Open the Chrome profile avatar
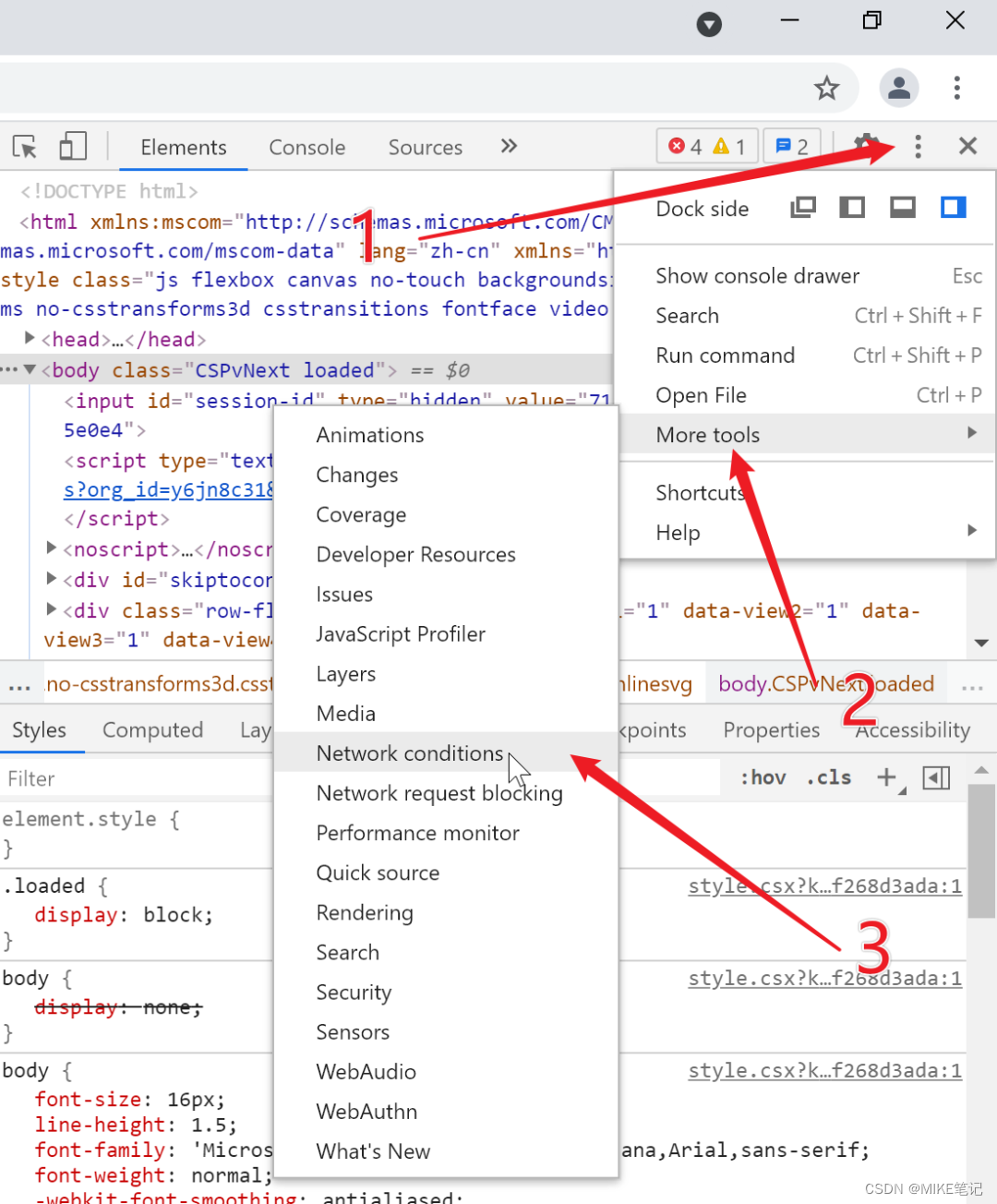The height and width of the screenshot is (1204, 997). point(898,88)
